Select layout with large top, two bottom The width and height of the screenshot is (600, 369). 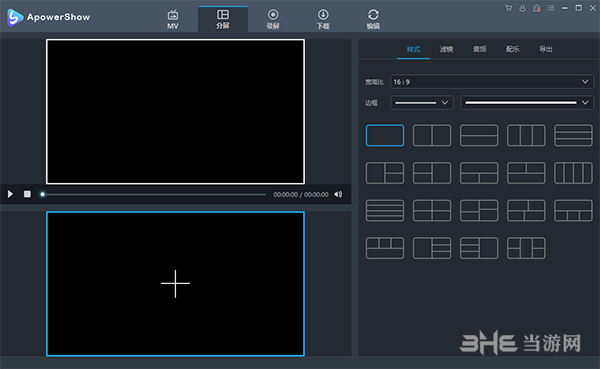[479, 173]
